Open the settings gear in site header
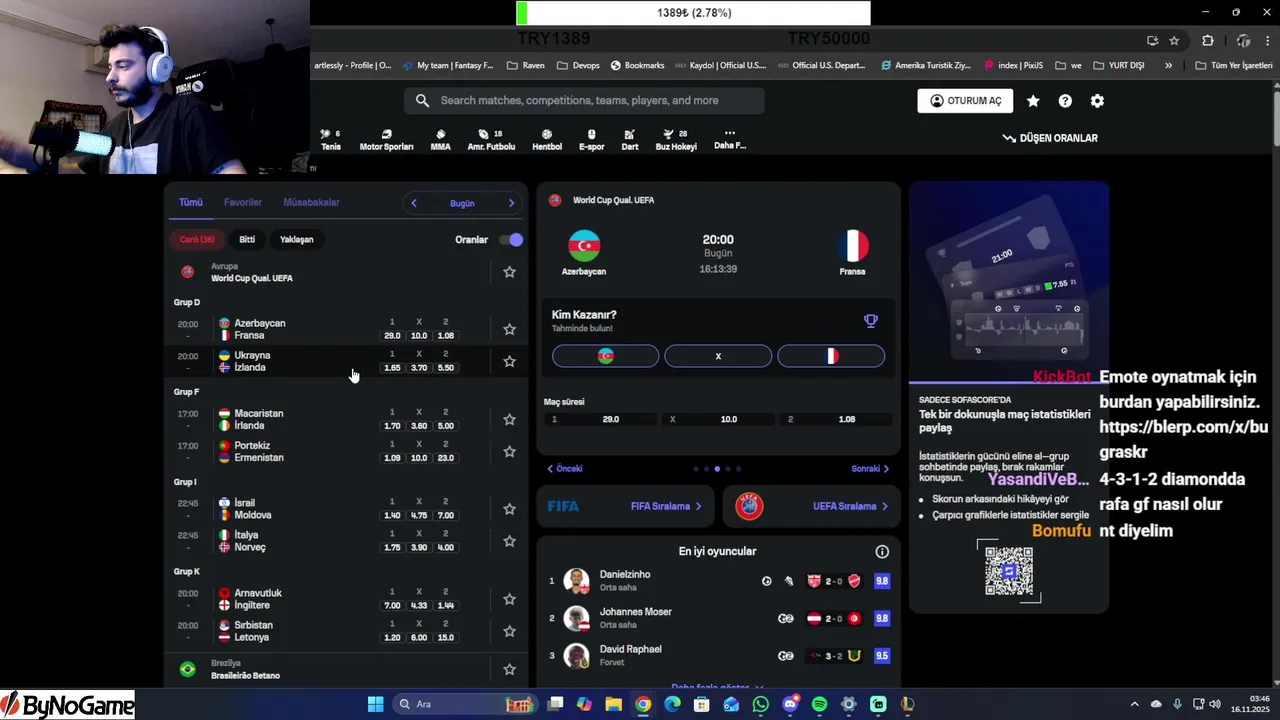The height and width of the screenshot is (720, 1280). pos(1097,101)
